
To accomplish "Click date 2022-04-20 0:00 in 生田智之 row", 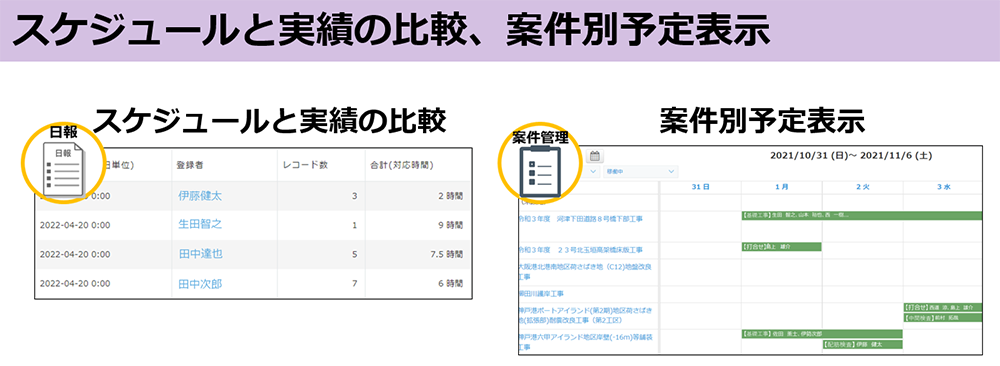I will pyautogui.click(x=75, y=225).
